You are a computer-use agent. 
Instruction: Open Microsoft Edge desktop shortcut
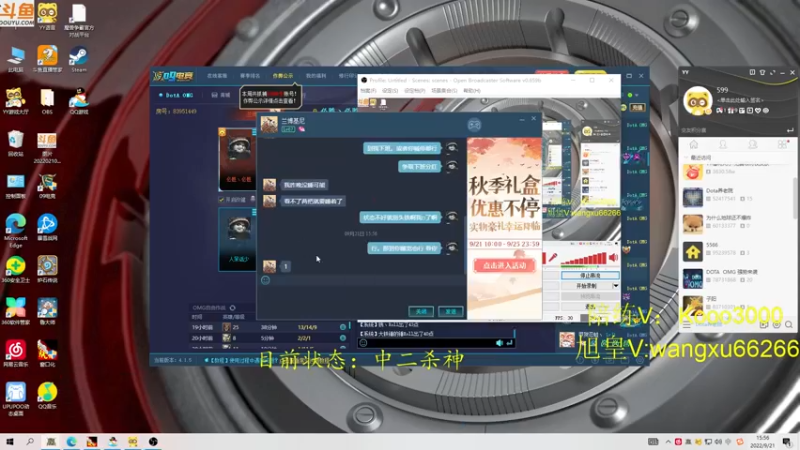(16, 231)
